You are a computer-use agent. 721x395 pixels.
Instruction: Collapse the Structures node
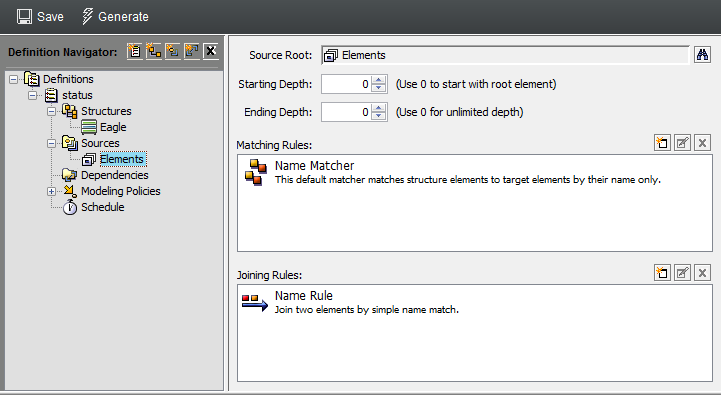(x=52, y=111)
